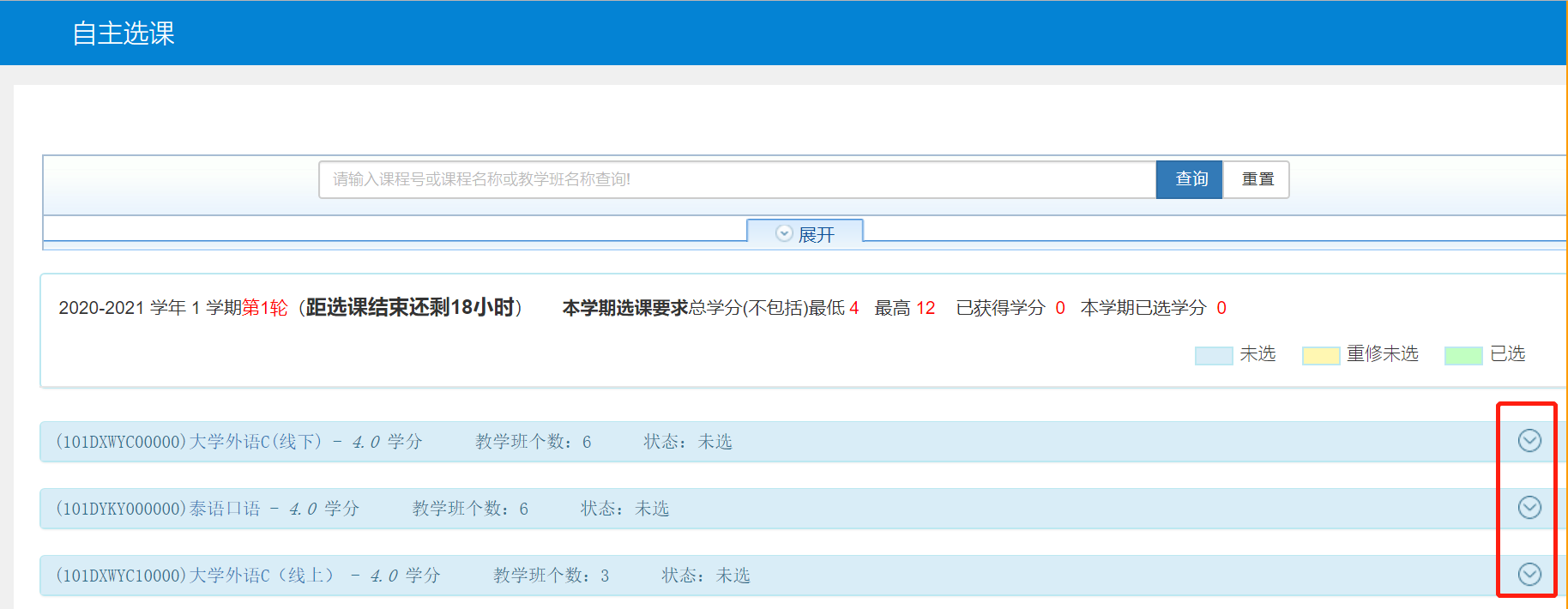Expand the 泰语口语 course row chevron
Image resolution: width=1568 pixels, height=609 pixels.
click(1529, 508)
